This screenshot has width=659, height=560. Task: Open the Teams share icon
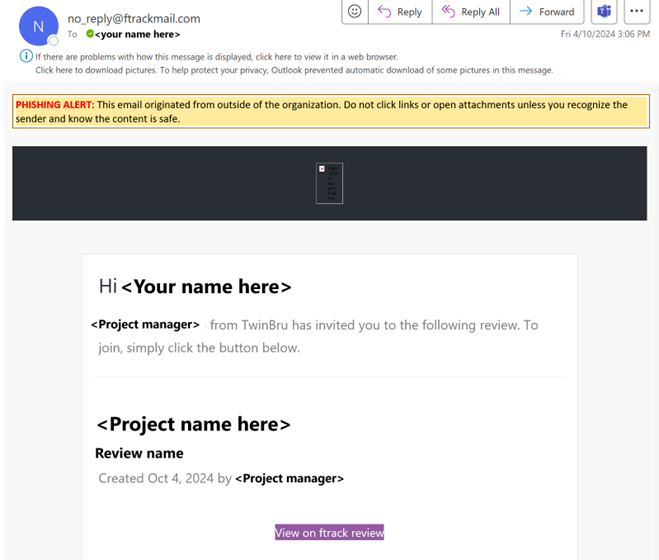pyautogui.click(x=604, y=11)
